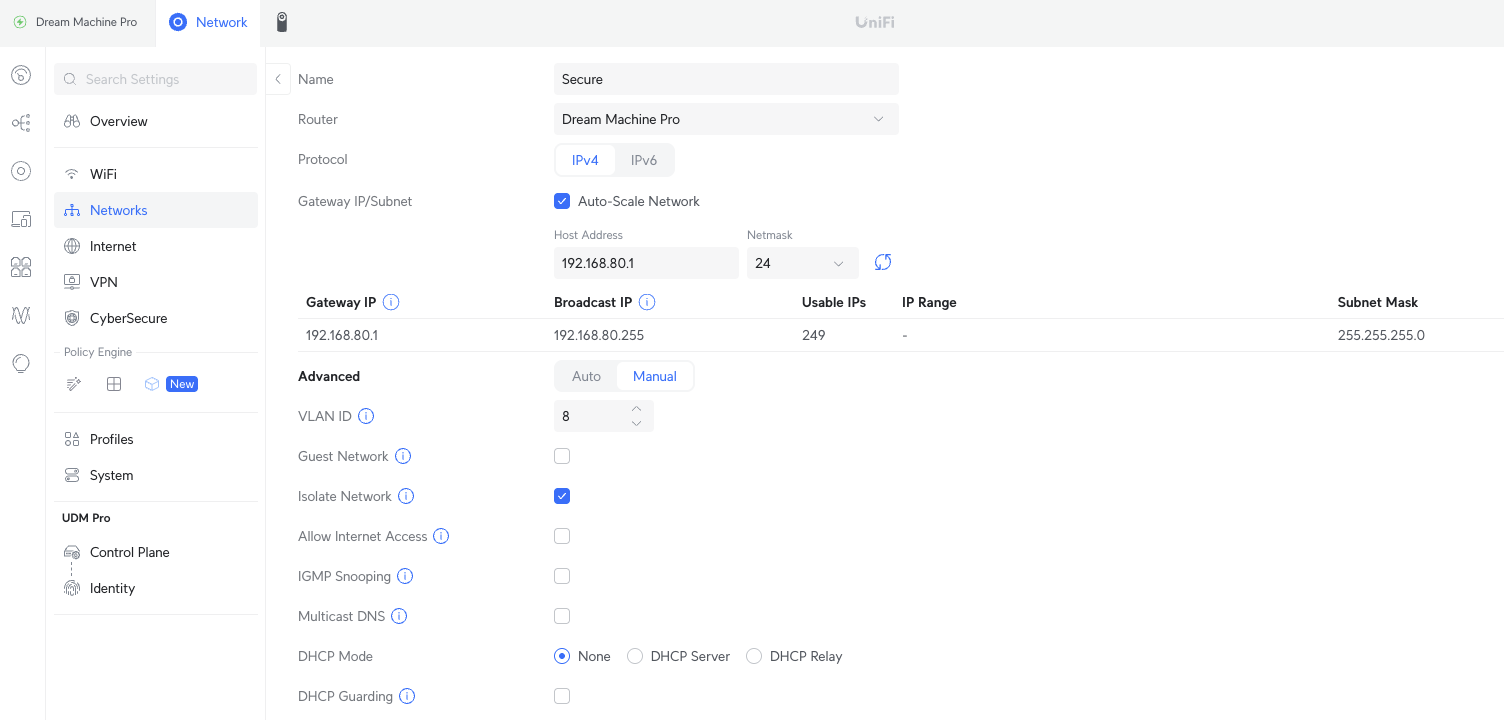1504x720 pixels.
Task: Select the DHCP Server radio option
Action: 635,656
